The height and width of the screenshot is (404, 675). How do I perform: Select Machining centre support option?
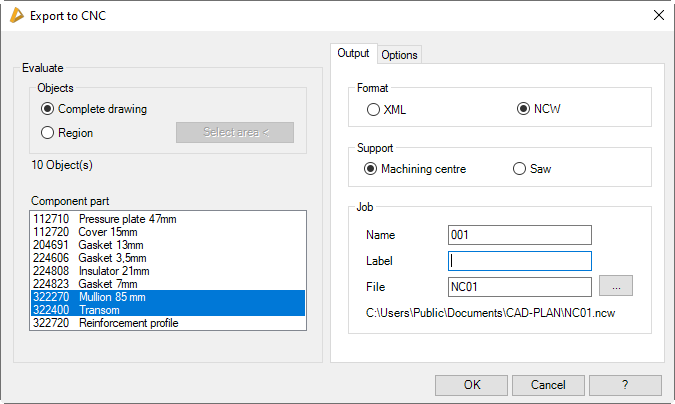pyautogui.click(x=369, y=169)
